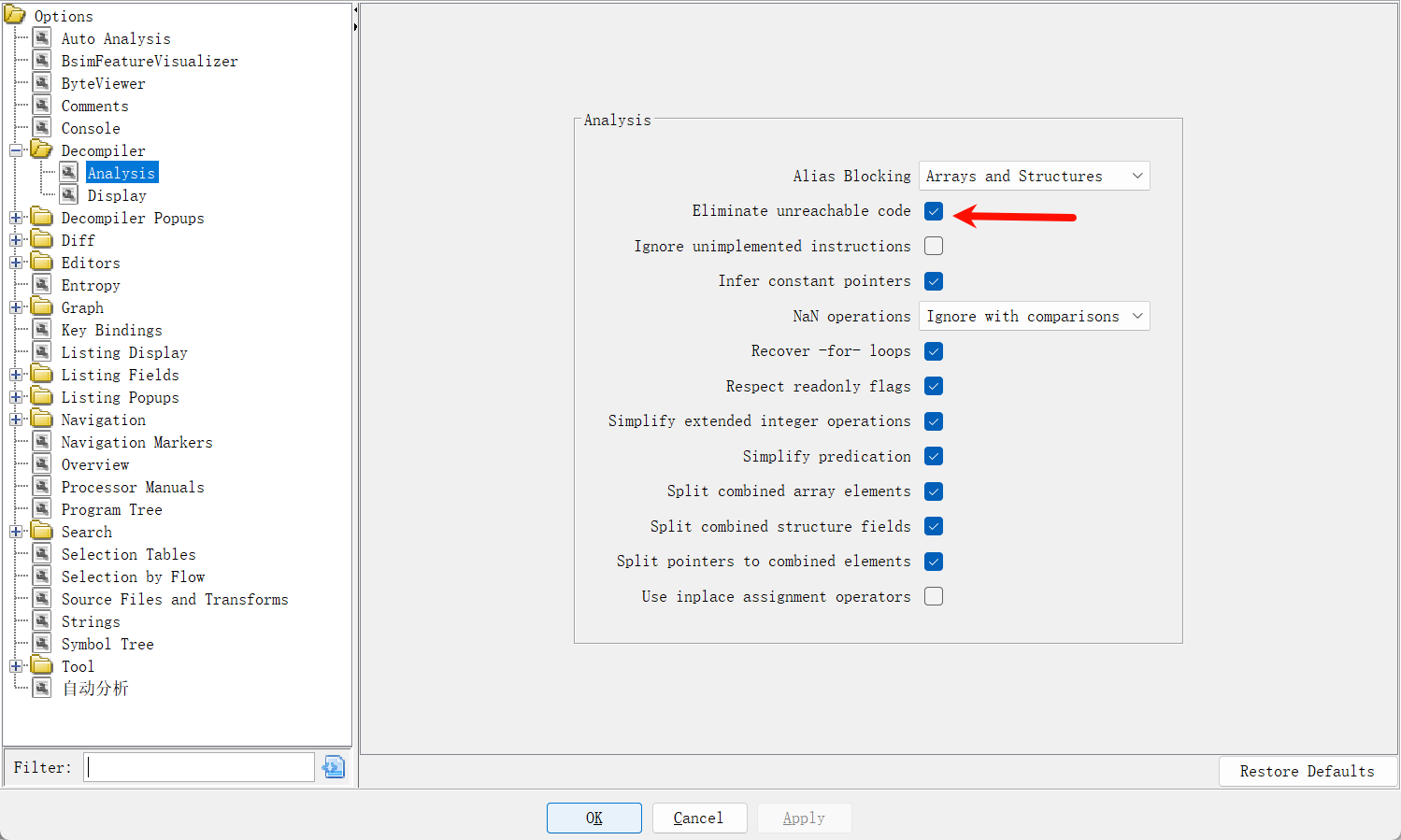Screen dimensions: 1401x840
Task: Click the Key Bindings options icon
Action: (42, 330)
